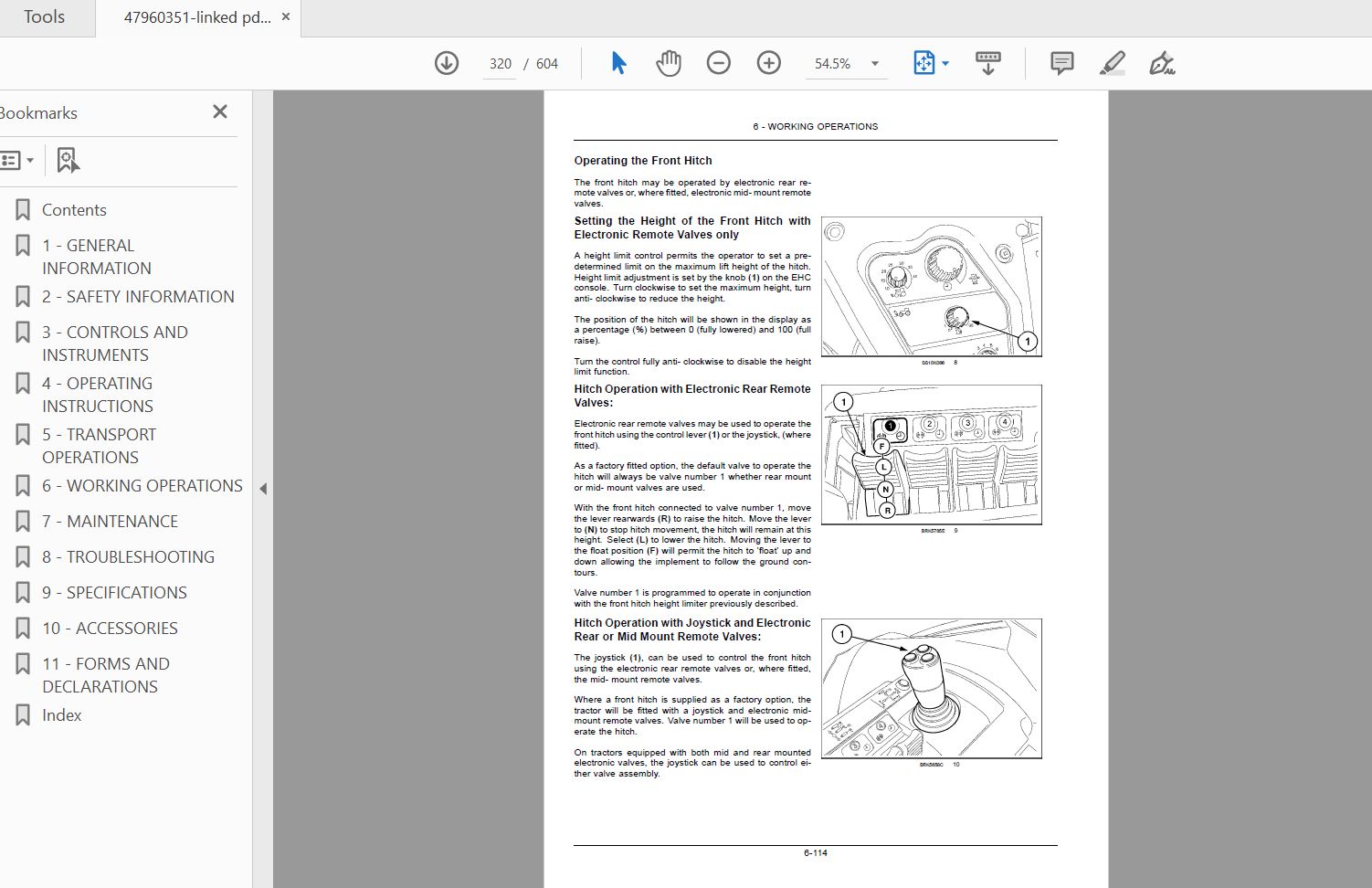Jump to the 8 - TROUBLESHOOTING bookmark
Image resolution: width=1372 pixels, height=888 pixels.
[x=128, y=557]
